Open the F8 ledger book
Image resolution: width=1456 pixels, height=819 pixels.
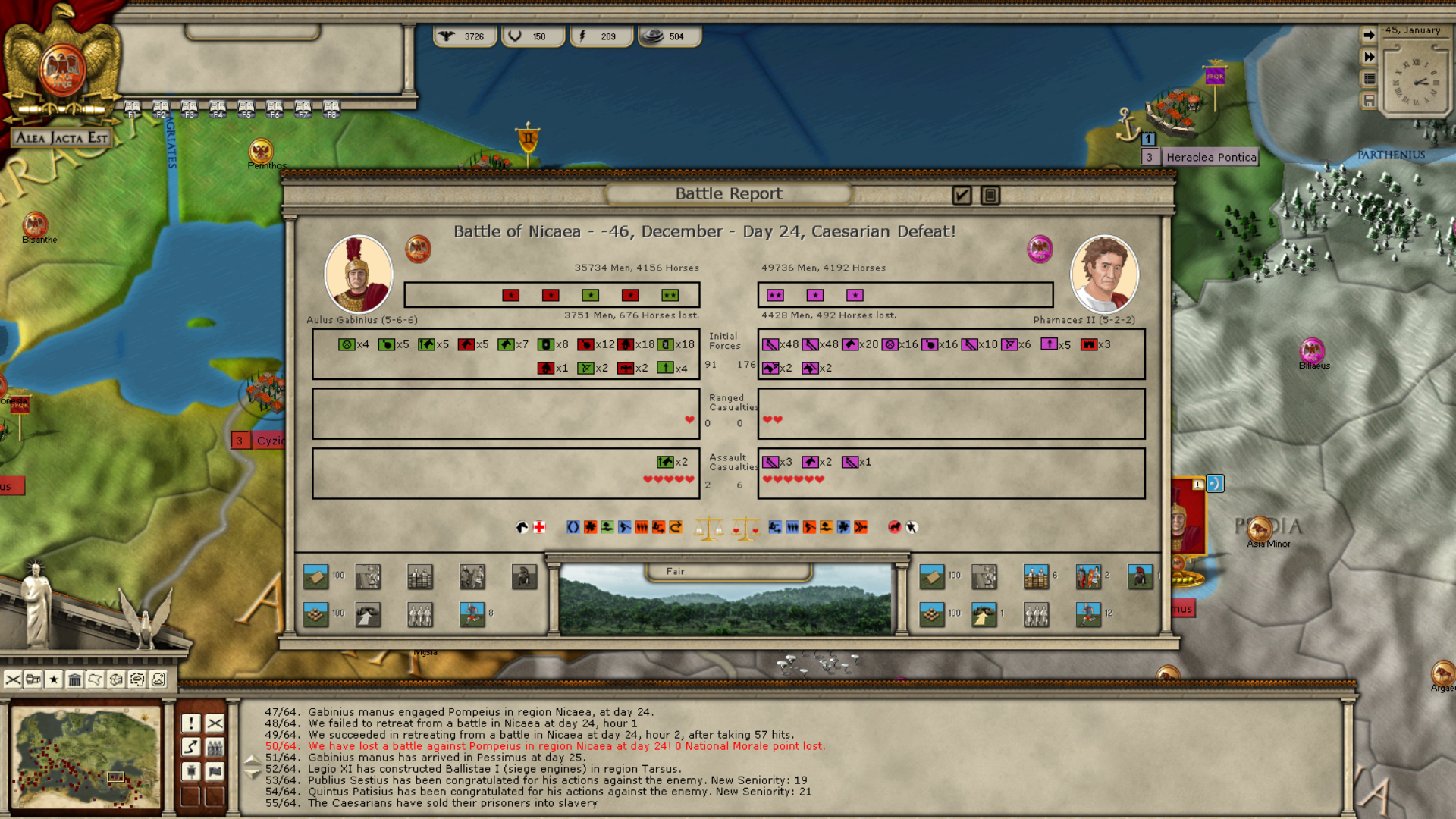point(331,109)
